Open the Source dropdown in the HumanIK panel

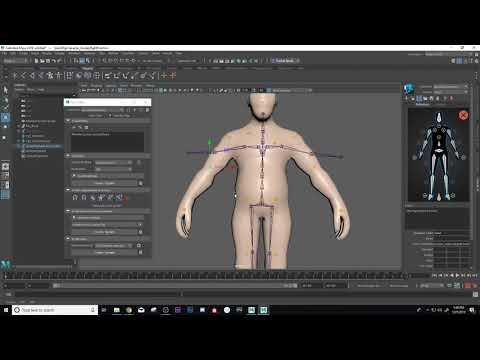[x=451, y=92]
